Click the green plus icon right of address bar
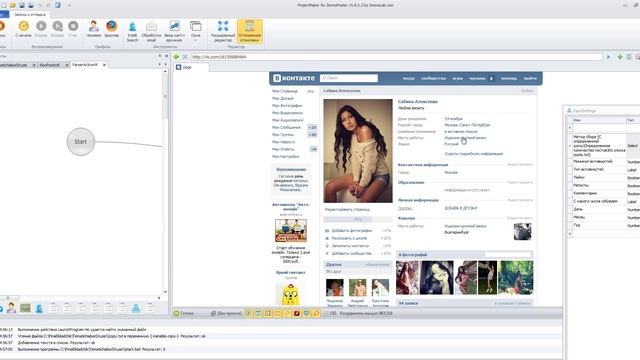Image resolution: width=640 pixels, height=360 pixels. pyautogui.click(x=620, y=57)
